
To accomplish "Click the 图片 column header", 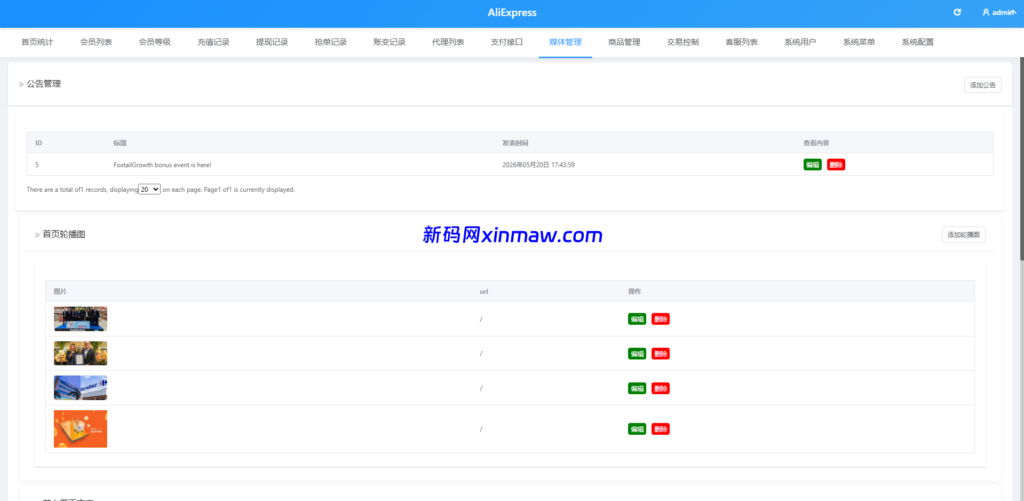I will [61, 291].
